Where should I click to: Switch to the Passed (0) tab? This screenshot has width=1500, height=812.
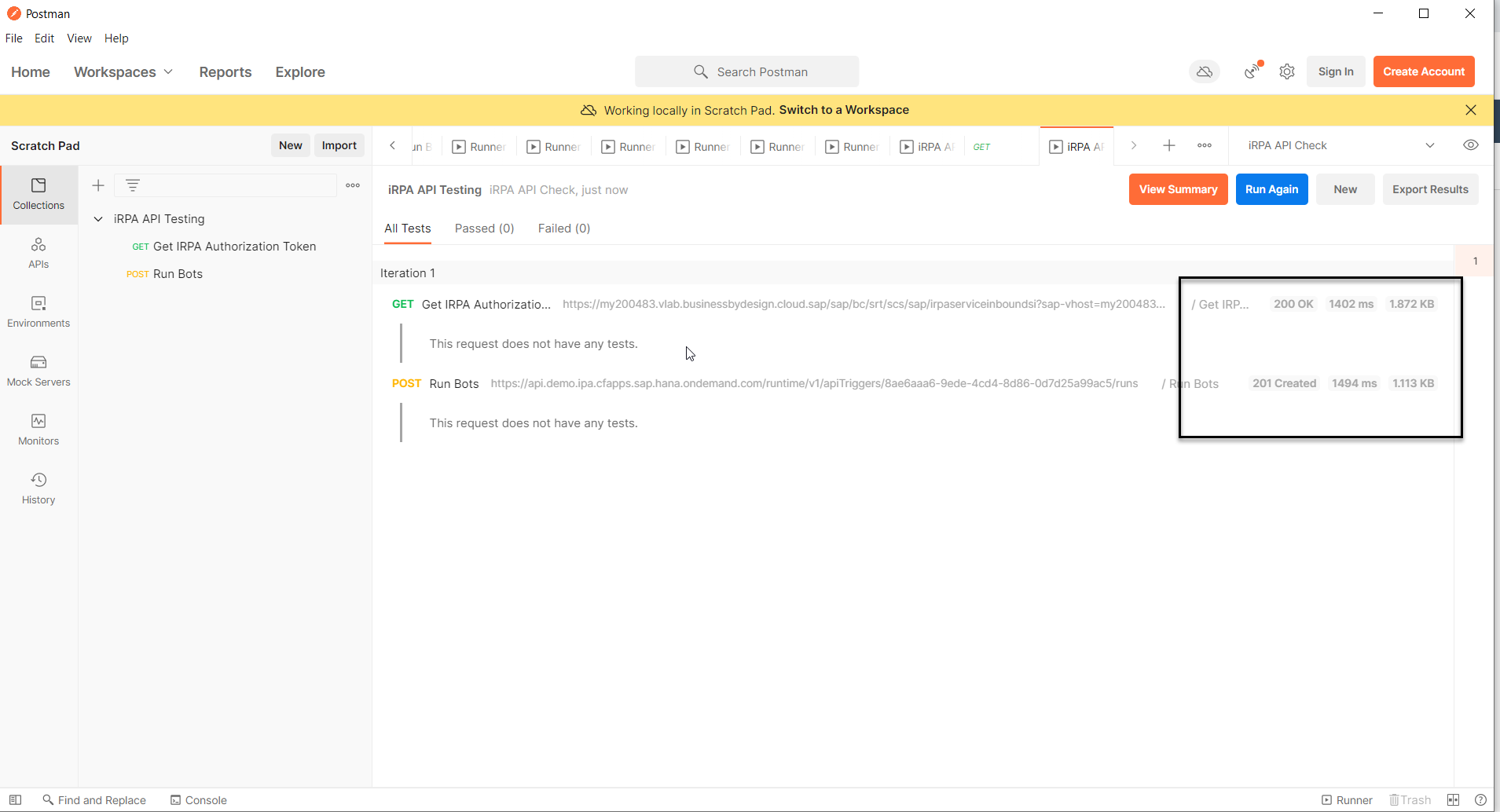pos(484,228)
